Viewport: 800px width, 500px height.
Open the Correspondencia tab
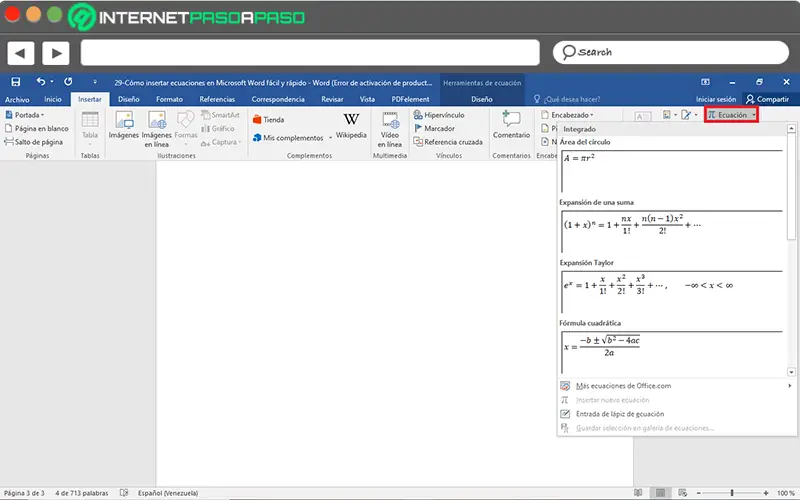click(x=278, y=99)
